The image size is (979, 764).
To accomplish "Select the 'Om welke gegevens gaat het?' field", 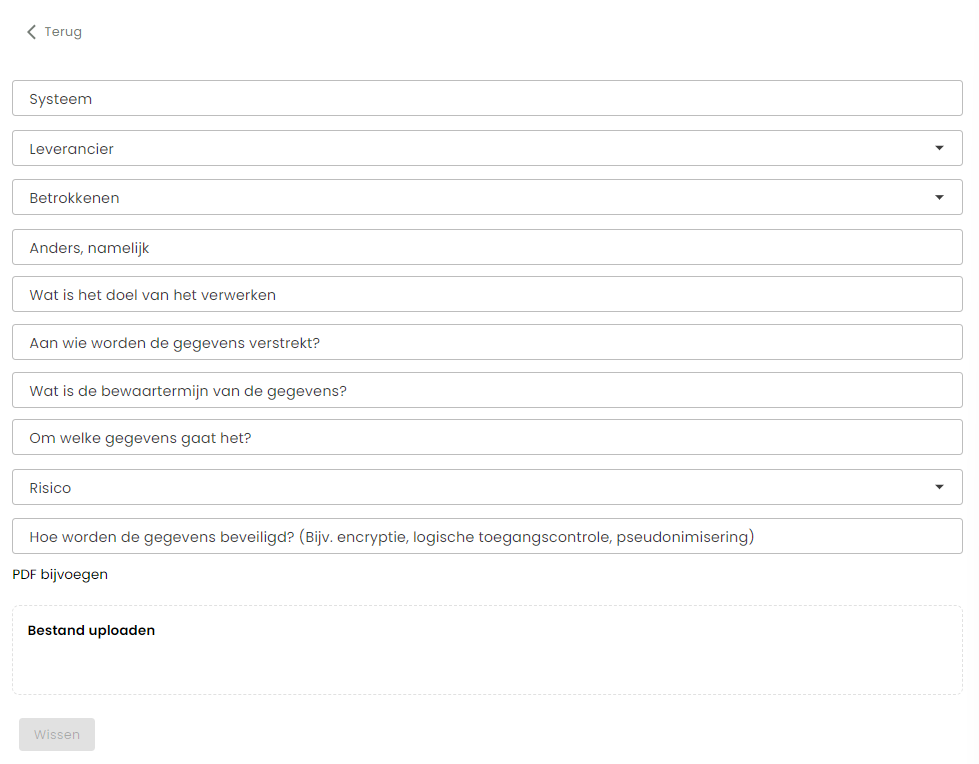I will coord(487,437).
